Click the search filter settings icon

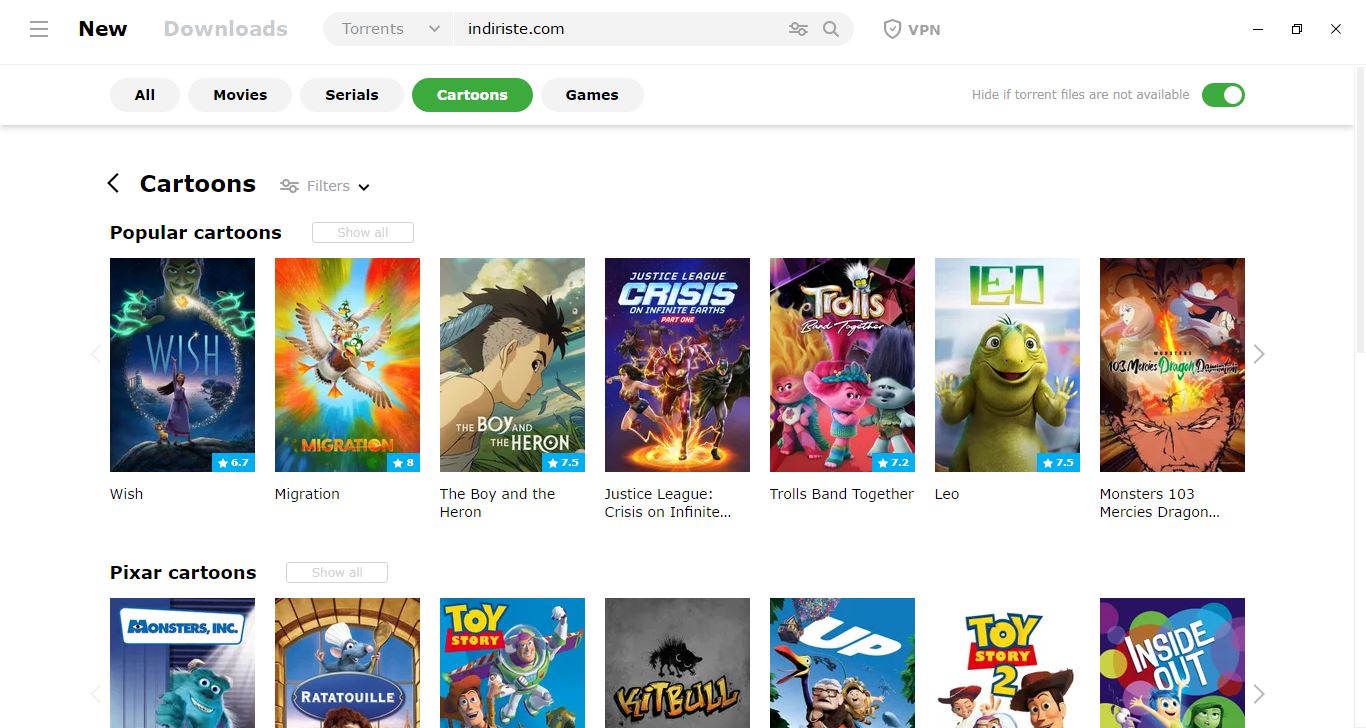click(x=798, y=29)
